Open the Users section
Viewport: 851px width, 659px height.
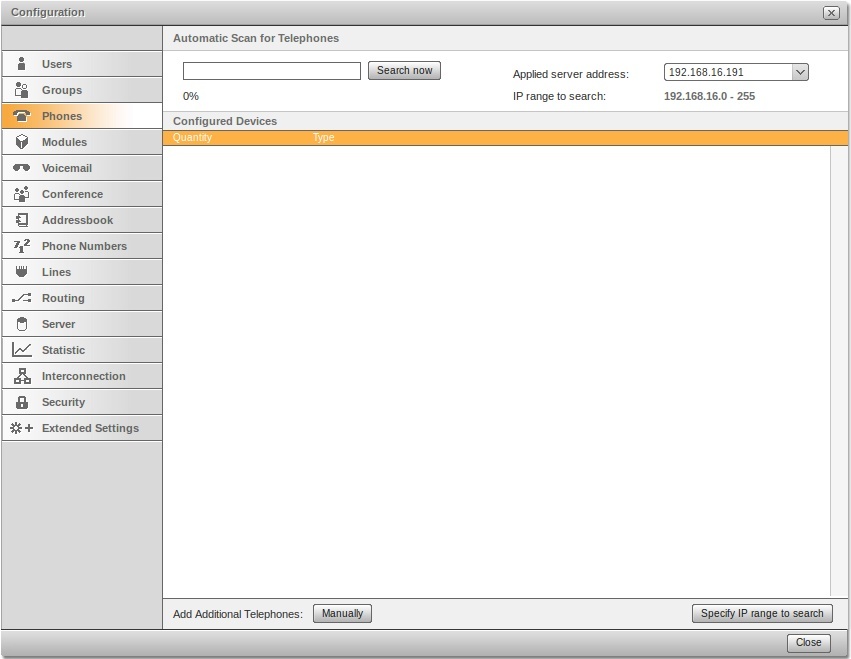click(82, 64)
